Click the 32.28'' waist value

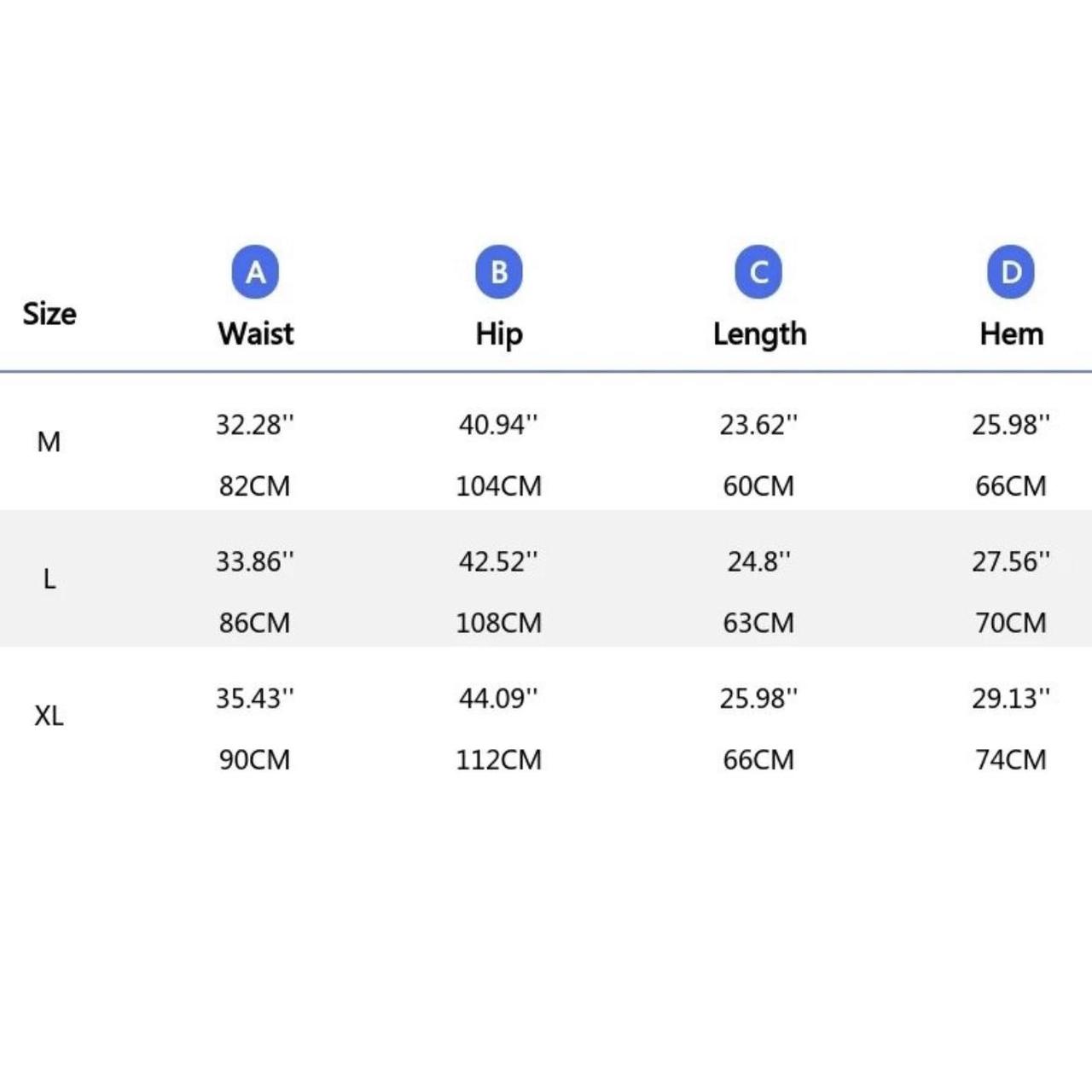coord(254,424)
